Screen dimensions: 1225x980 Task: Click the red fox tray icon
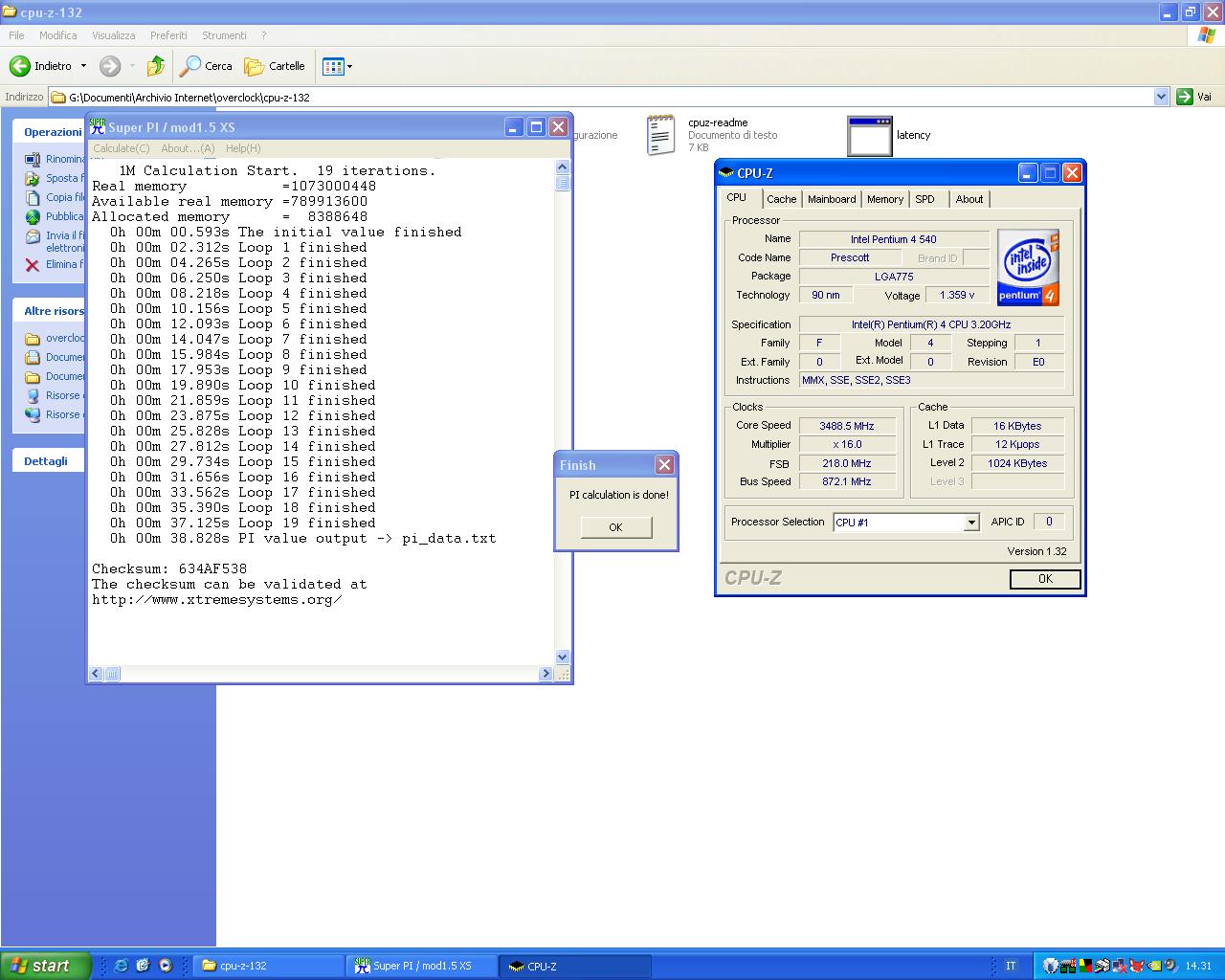[1137, 966]
